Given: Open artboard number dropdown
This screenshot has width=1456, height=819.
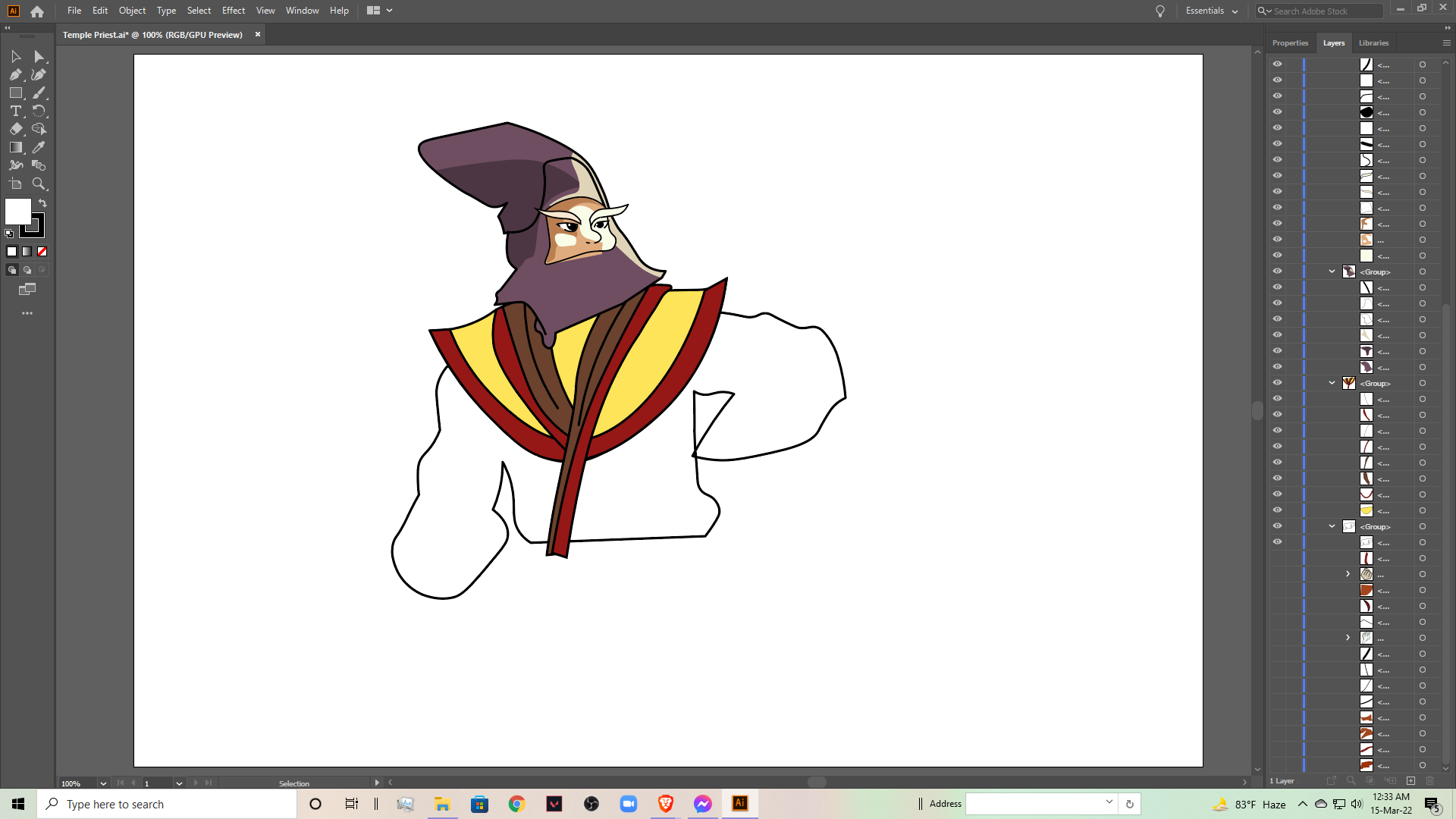Looking at the screenshot, I should 179,783.
